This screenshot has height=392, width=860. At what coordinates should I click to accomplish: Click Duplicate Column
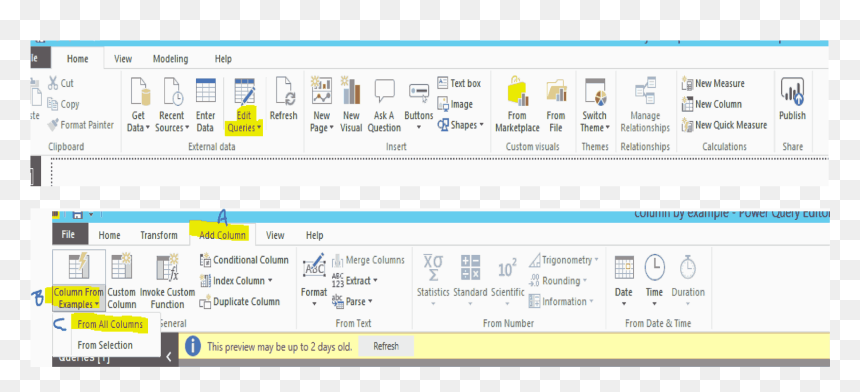pyautogui.click(x=240, y=302)
